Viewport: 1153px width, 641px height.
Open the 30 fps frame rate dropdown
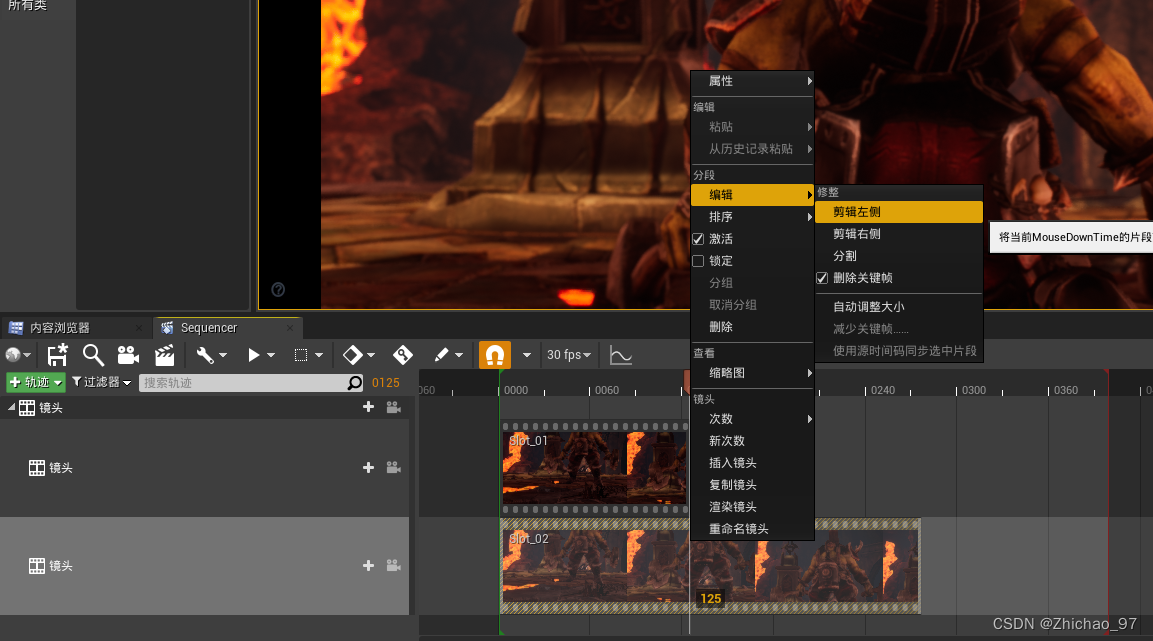[x=568, y=355]
